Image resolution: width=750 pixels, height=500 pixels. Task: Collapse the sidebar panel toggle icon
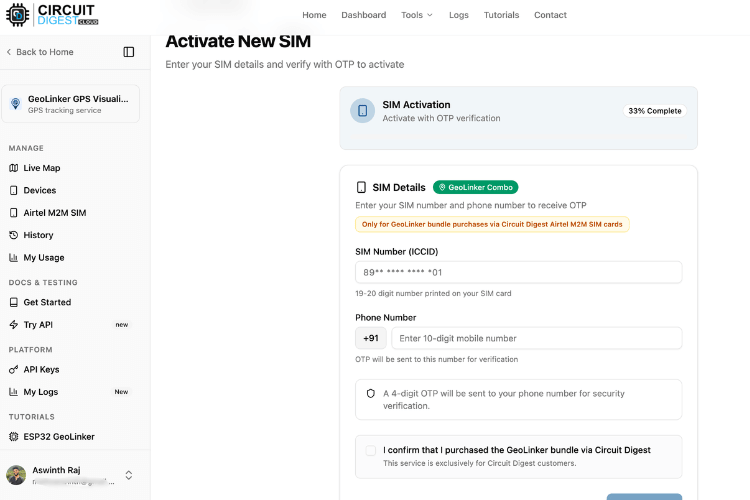(x=129, y=52)
